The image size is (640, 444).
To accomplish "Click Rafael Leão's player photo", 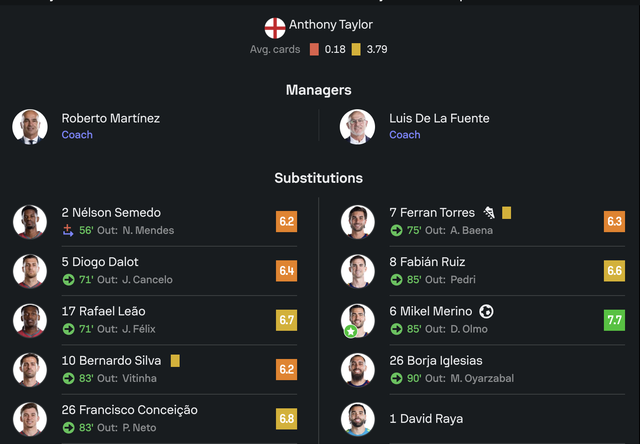I will [x=30, y=320].
